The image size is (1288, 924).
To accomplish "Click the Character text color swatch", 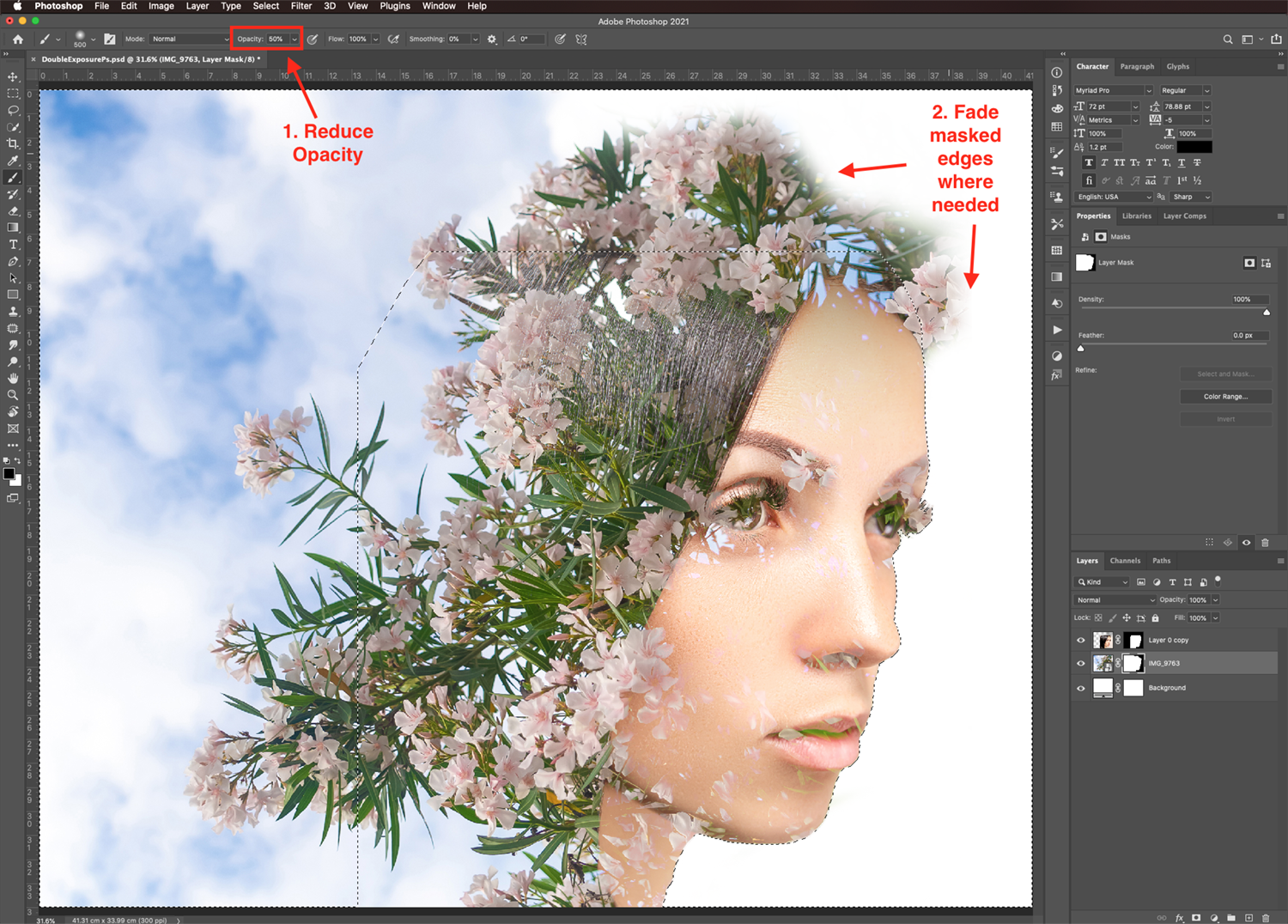I will coord(1194,148).
